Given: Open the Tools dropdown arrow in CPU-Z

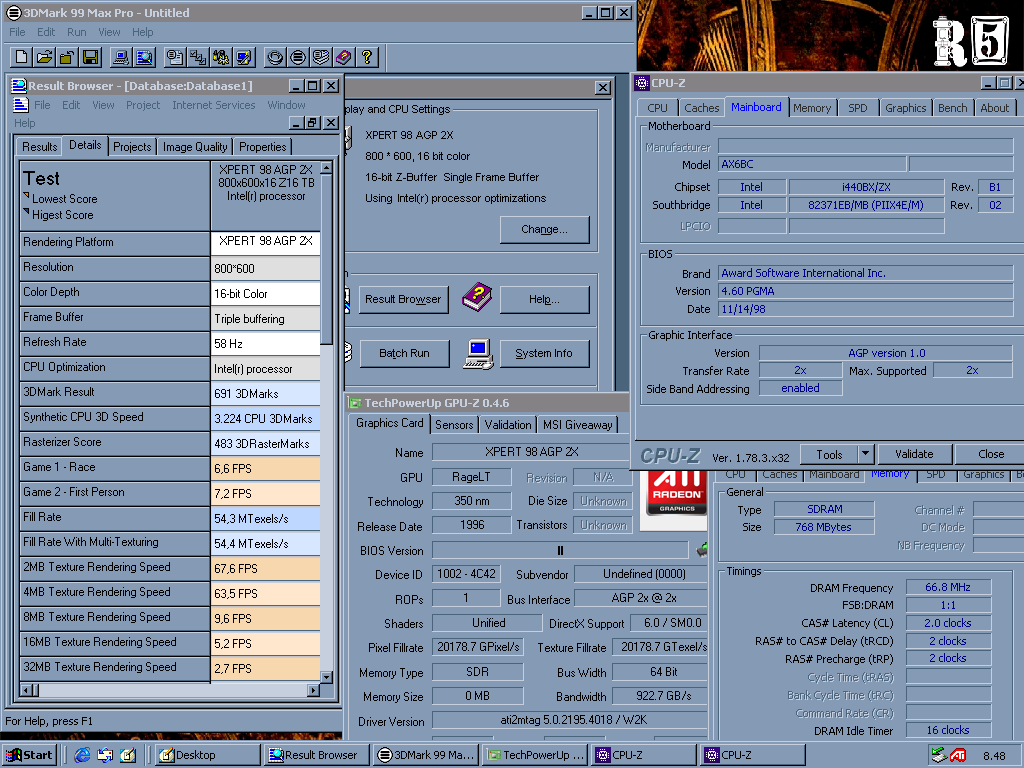Looking at the screenshot, I should point(865,454).
